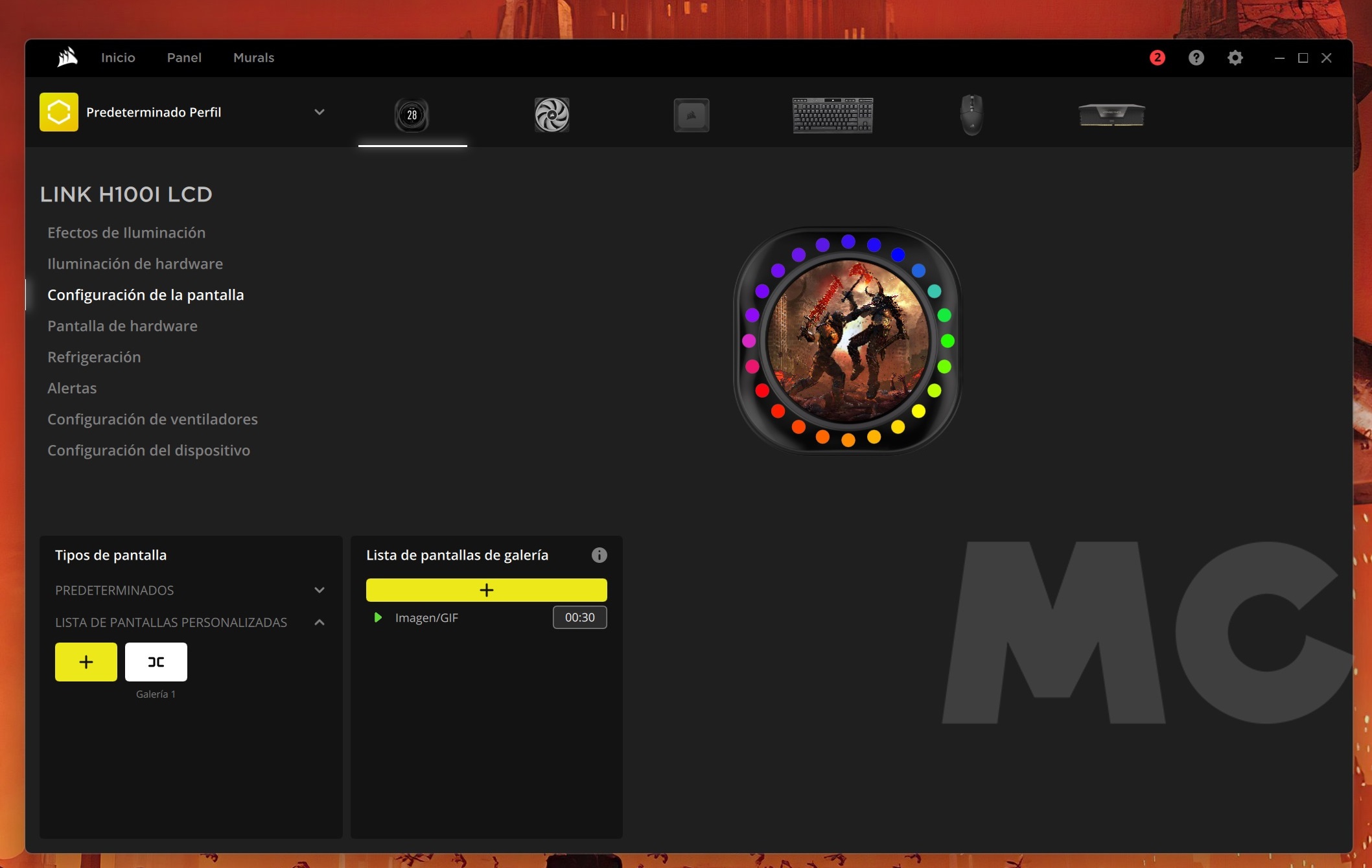Select the keyboard device icon
The width and height of the screenshot is (1372, 868).
pyautogui.click(x=832, y=115)
